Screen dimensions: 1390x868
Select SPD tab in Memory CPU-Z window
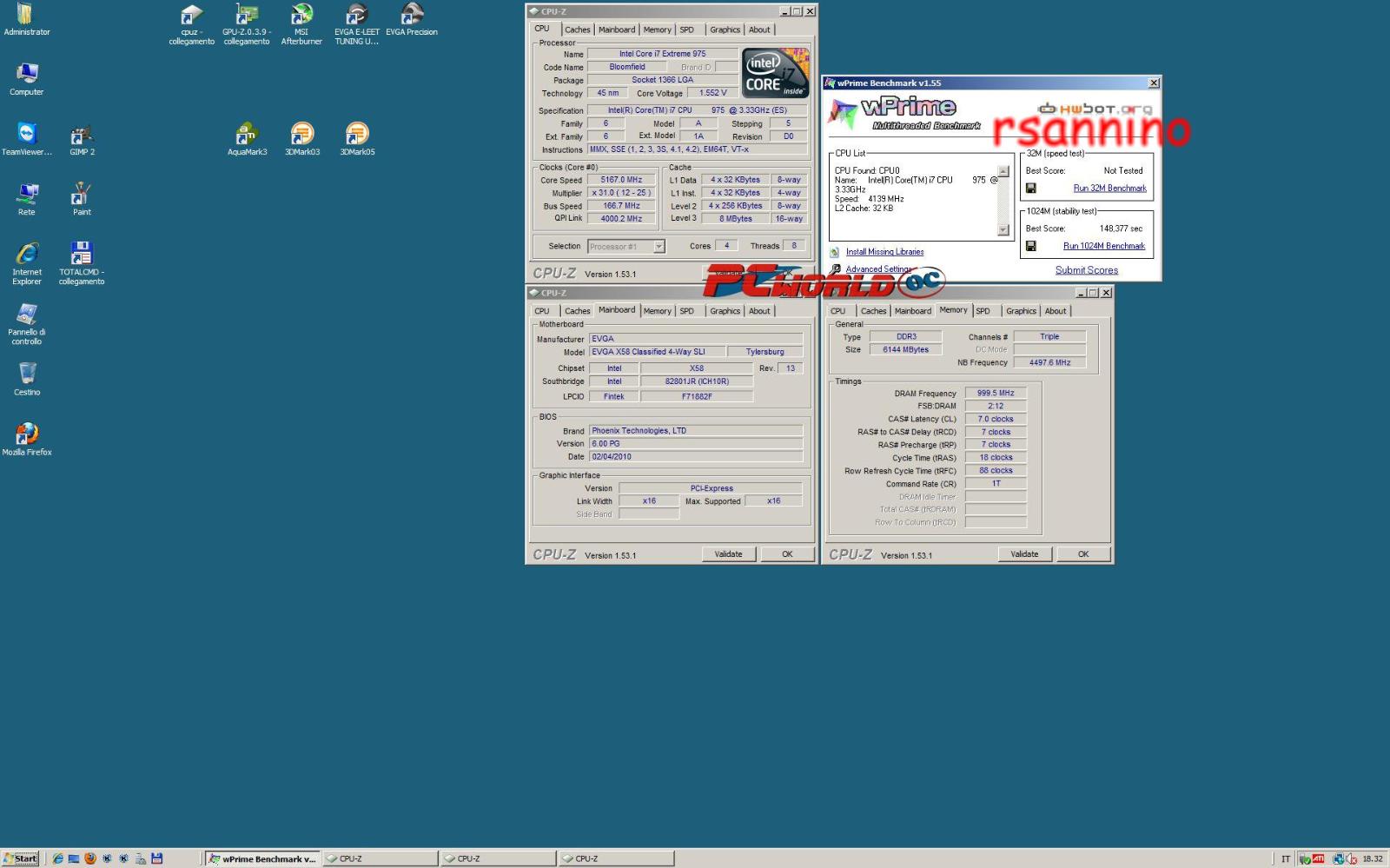point(983,311)
